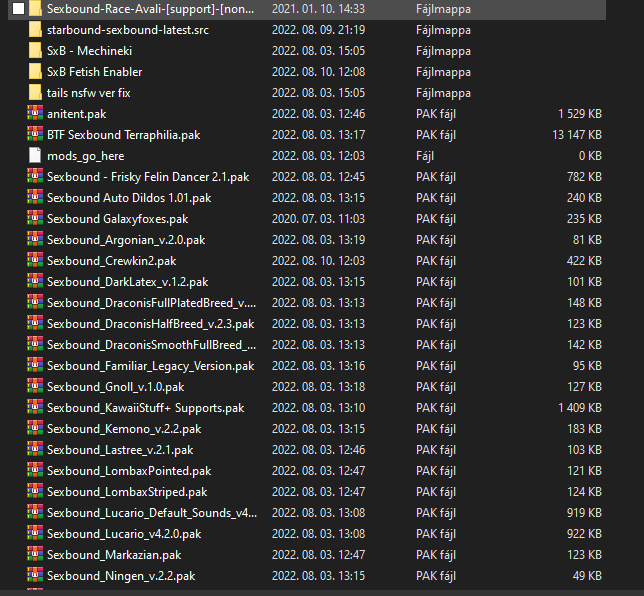Click the tails nsfw ver fix folder icon
The width and height of the screenshot is (644, 596).
[x=35, y=93]
